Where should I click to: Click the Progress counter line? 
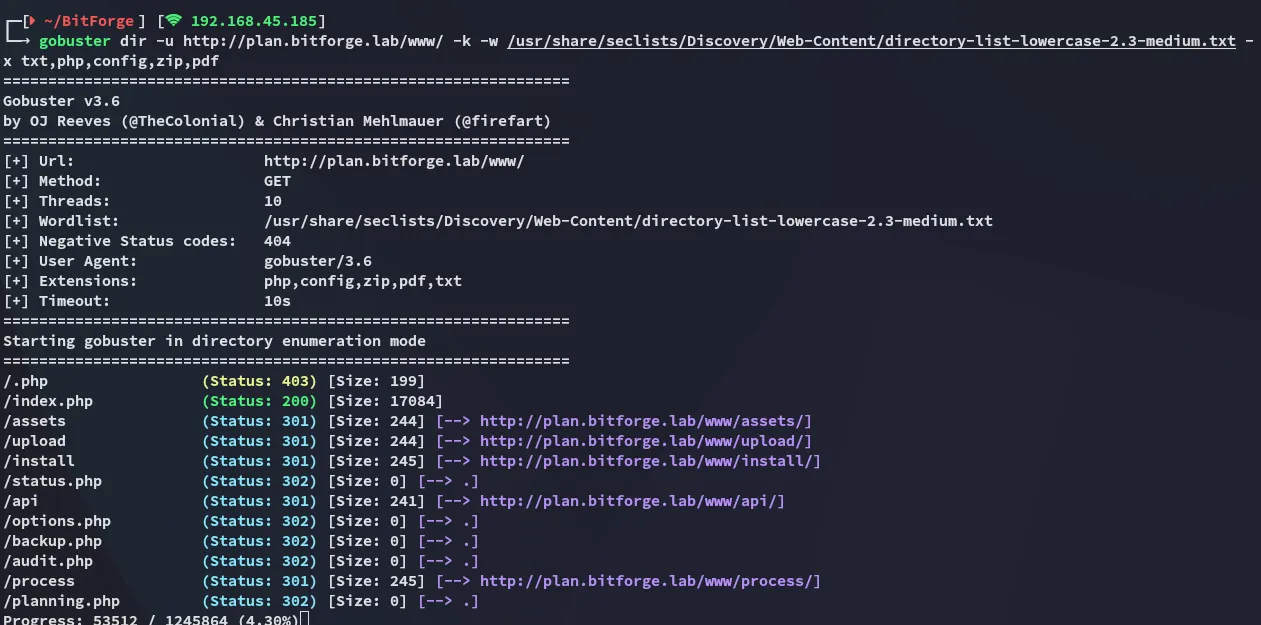coord(150,619)
